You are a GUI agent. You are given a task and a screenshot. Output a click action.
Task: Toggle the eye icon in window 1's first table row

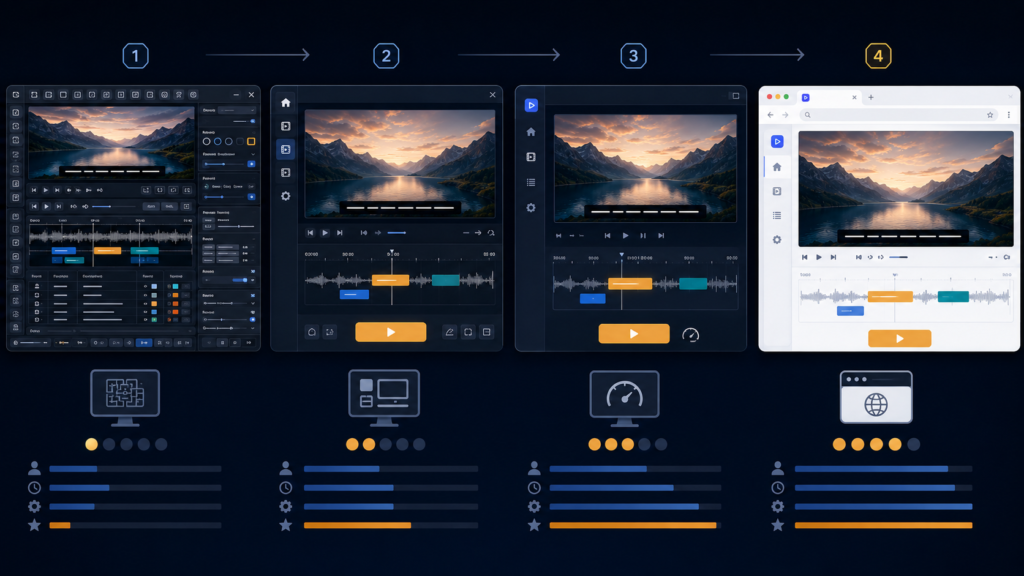coord(146,286)
